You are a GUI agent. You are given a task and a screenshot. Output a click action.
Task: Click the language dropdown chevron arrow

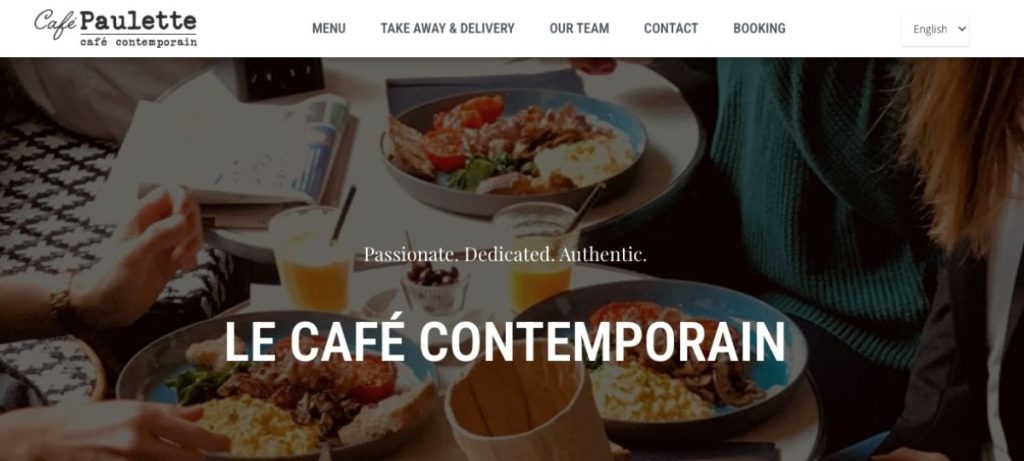(x=961, y=29)
